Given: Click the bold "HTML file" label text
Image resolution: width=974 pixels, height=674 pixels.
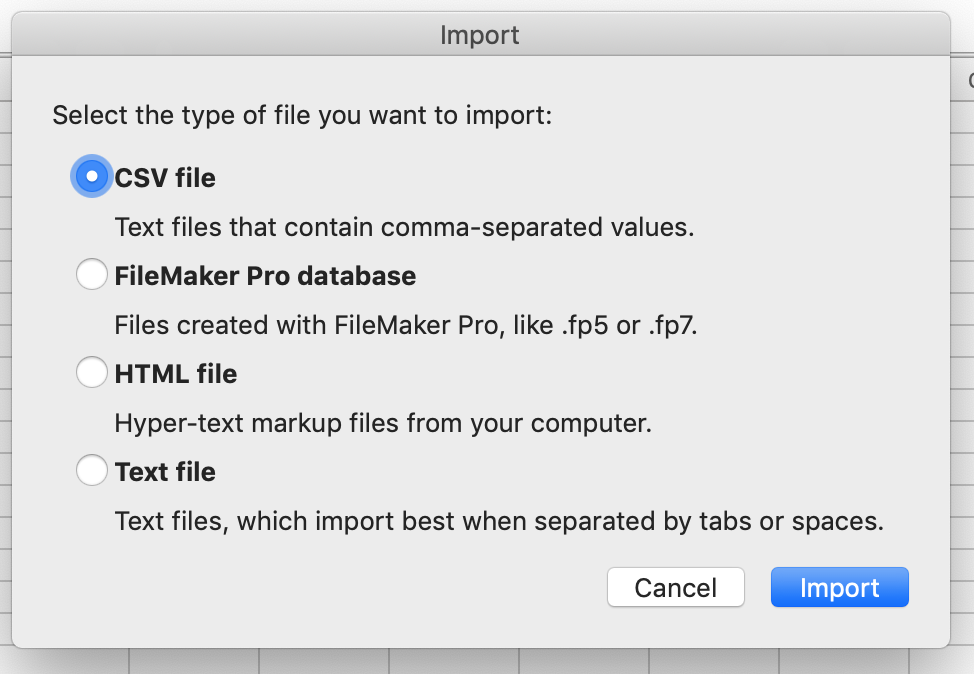Looking at the screenshot, I should 176,374.
